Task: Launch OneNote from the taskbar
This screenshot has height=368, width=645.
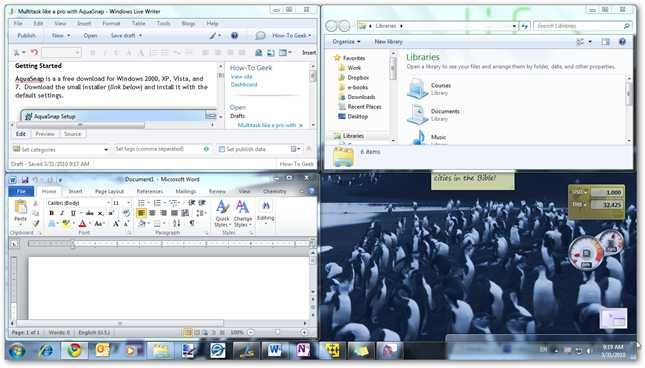Action: [x=303, y=350]
